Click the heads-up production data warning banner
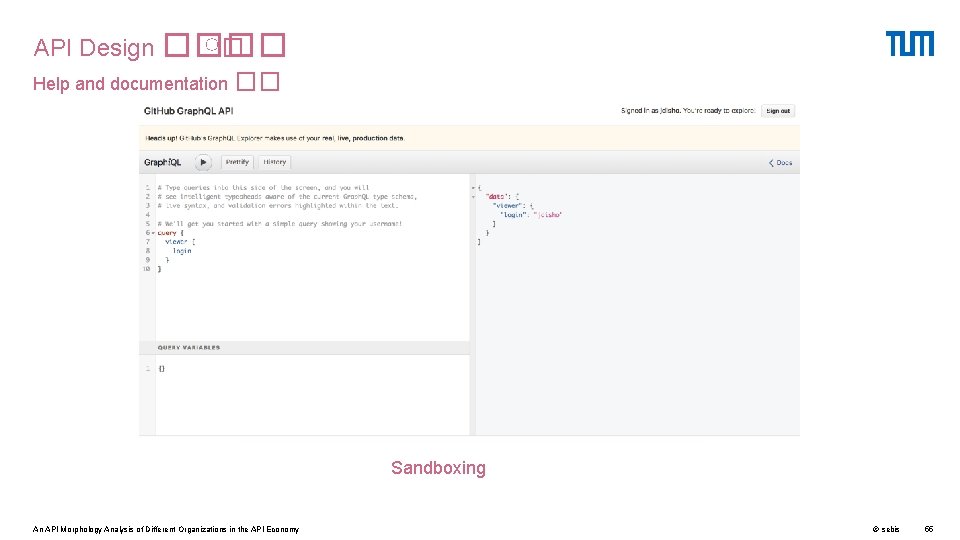The height and width of the screenshot is (540, 960). click(x=470, y=138)
